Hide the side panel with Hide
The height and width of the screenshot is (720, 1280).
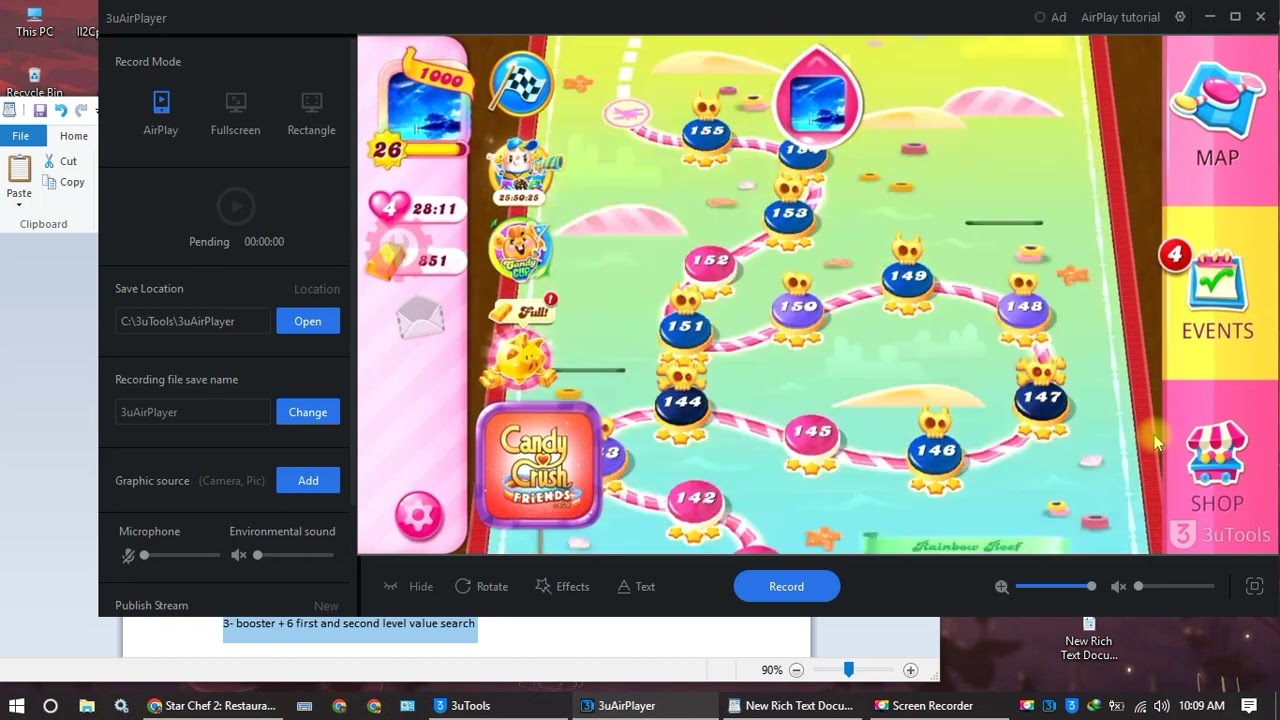pyautogui.click(x=408, y=587)
